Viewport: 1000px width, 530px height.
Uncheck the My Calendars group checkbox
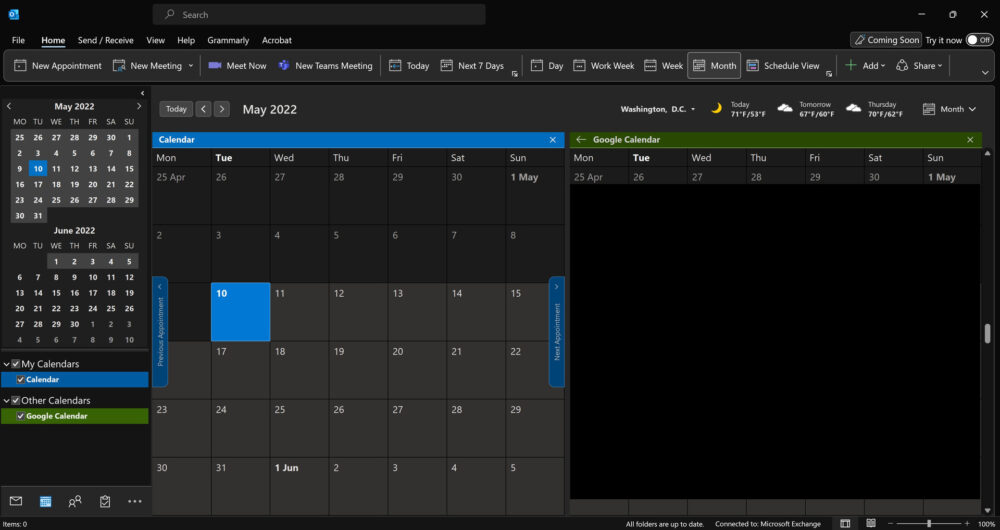[x=15, y=364]
